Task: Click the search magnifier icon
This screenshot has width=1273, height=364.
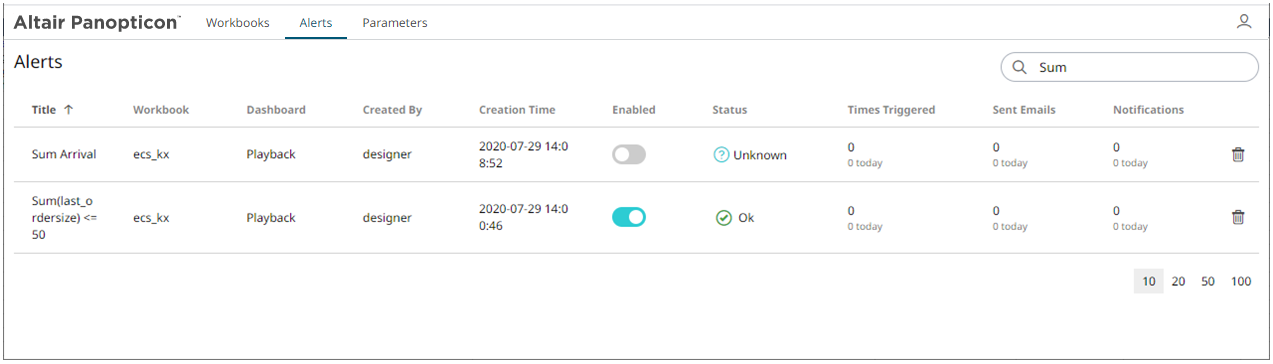Action: (x=1020, y=68)
